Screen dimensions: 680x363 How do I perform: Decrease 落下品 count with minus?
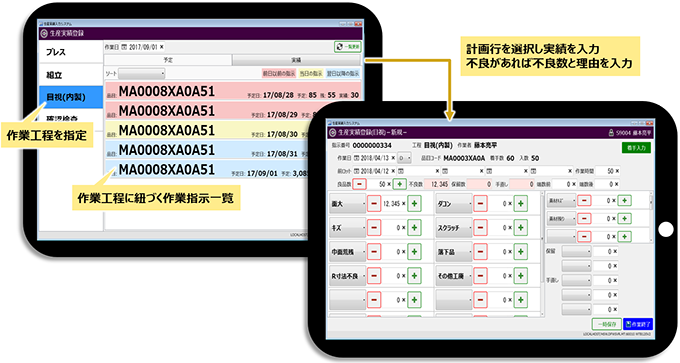point(480,252)
